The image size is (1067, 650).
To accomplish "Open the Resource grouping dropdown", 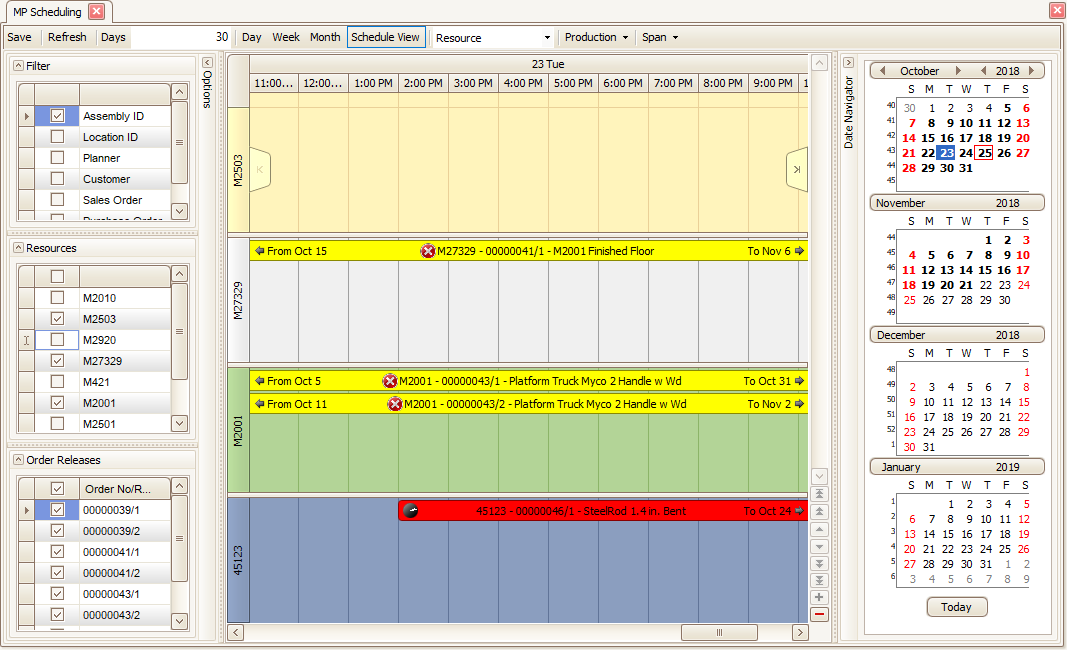I will (547, 37).
